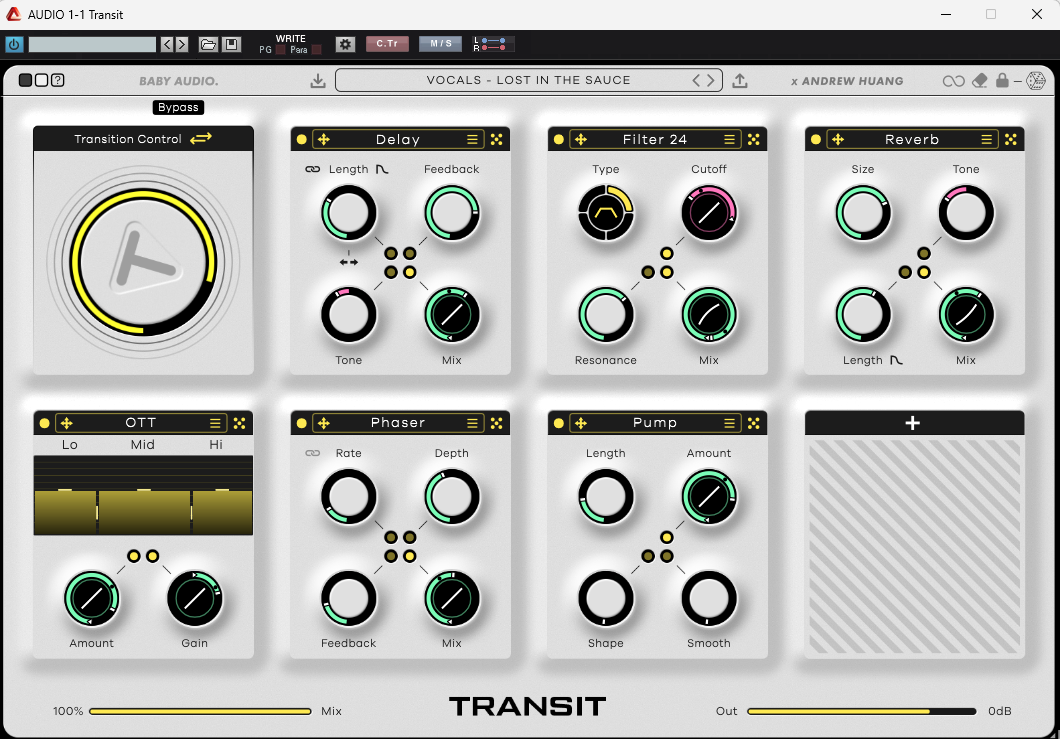Click the WRITE automation label
The height and width of the screenshot is (739, 1060).
291,39
